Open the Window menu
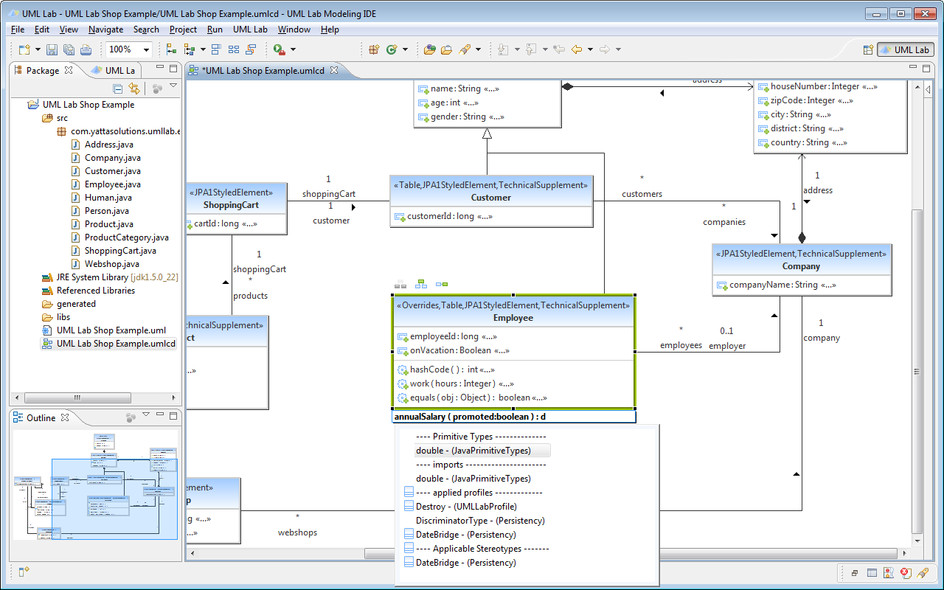944x590 pixels. (294, 30)
